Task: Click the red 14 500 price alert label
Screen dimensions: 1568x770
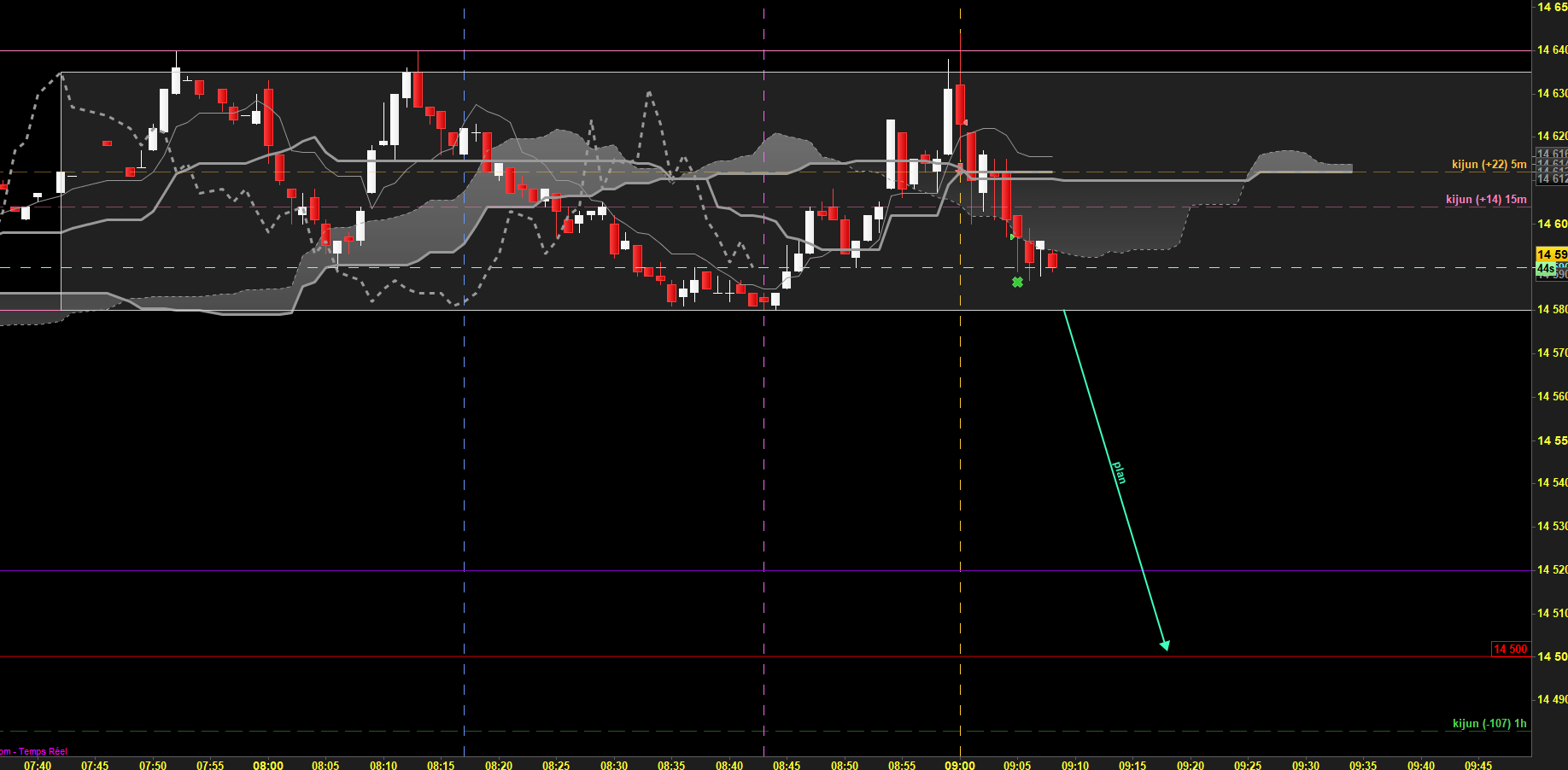Action: point(1510,650)
